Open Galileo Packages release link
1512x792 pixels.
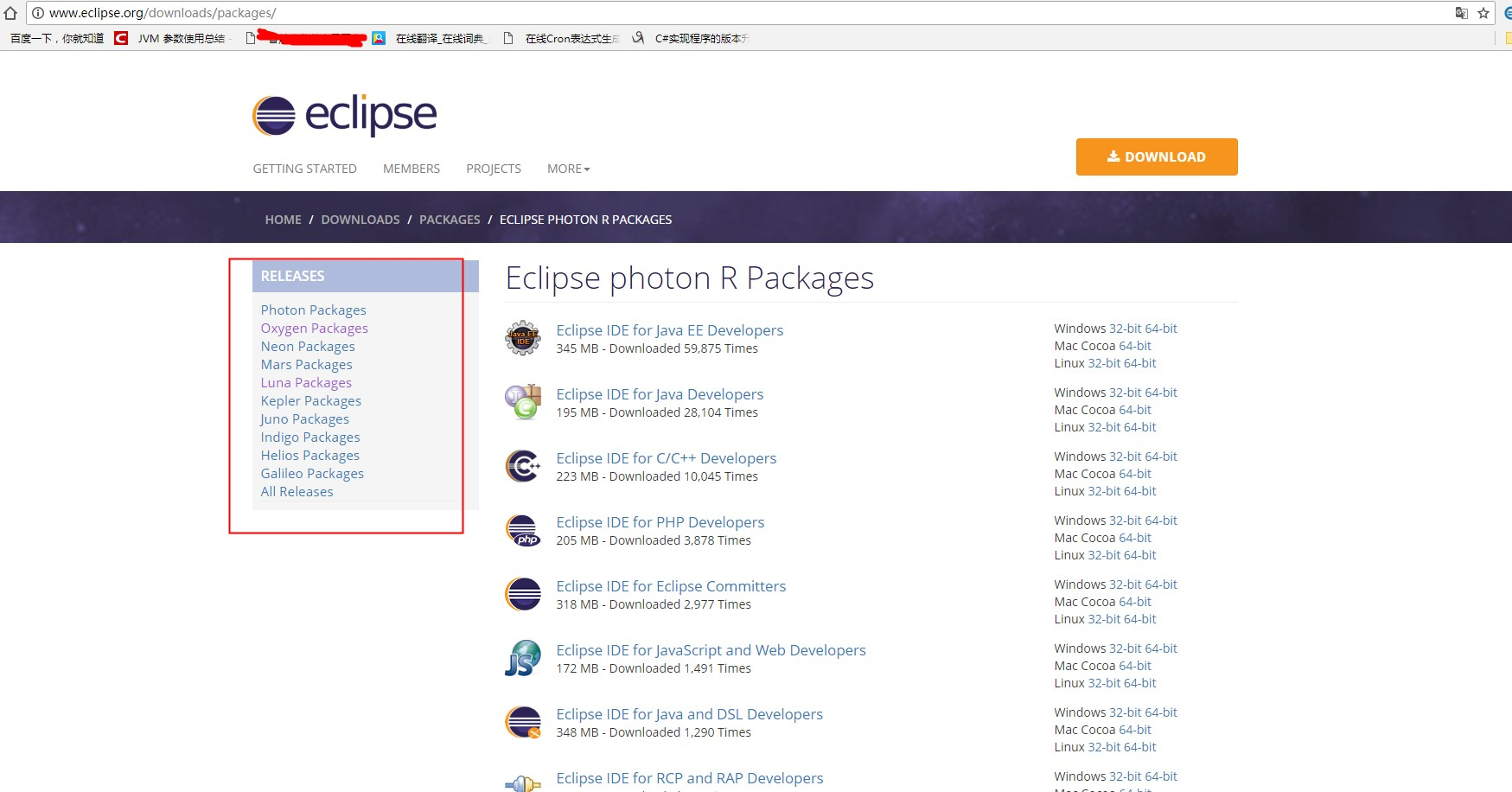pyautogui.click(x=312, y=473)
